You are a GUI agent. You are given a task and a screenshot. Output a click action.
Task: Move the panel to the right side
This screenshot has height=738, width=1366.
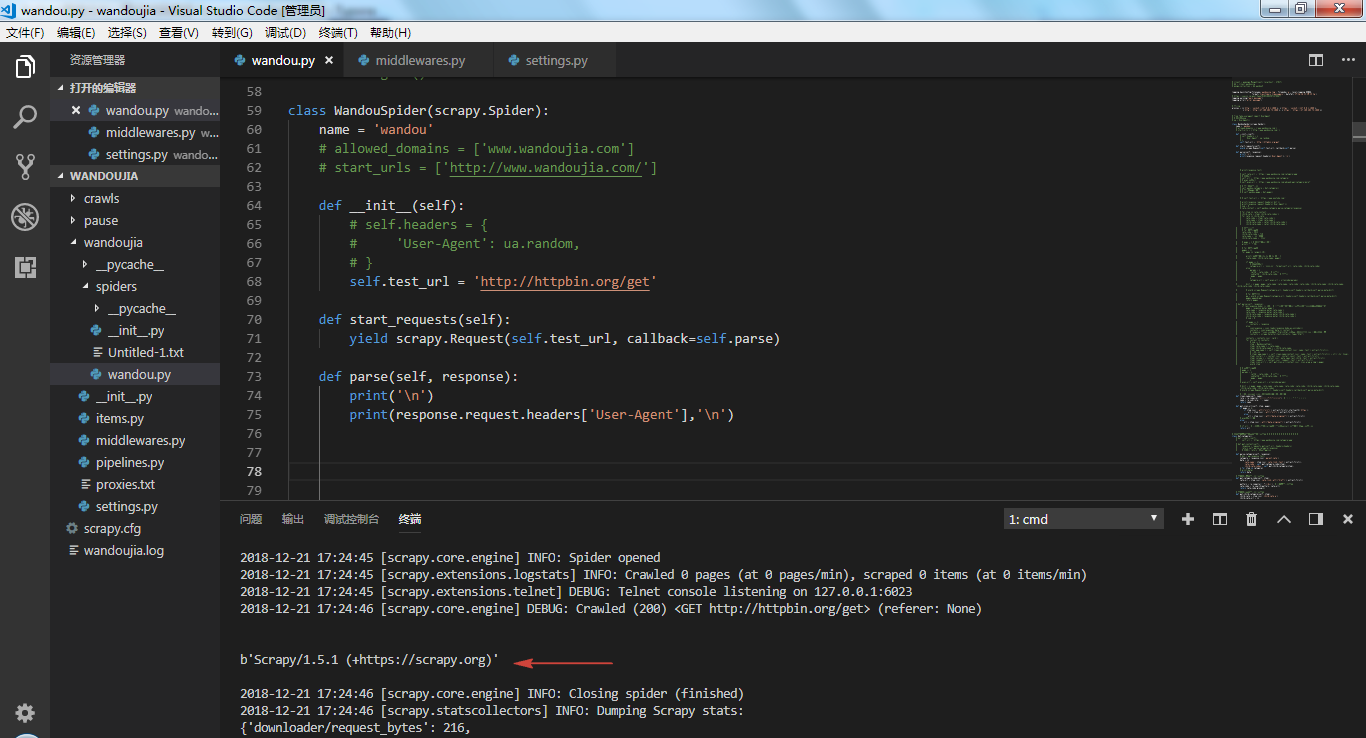[x=1316, y=519]
